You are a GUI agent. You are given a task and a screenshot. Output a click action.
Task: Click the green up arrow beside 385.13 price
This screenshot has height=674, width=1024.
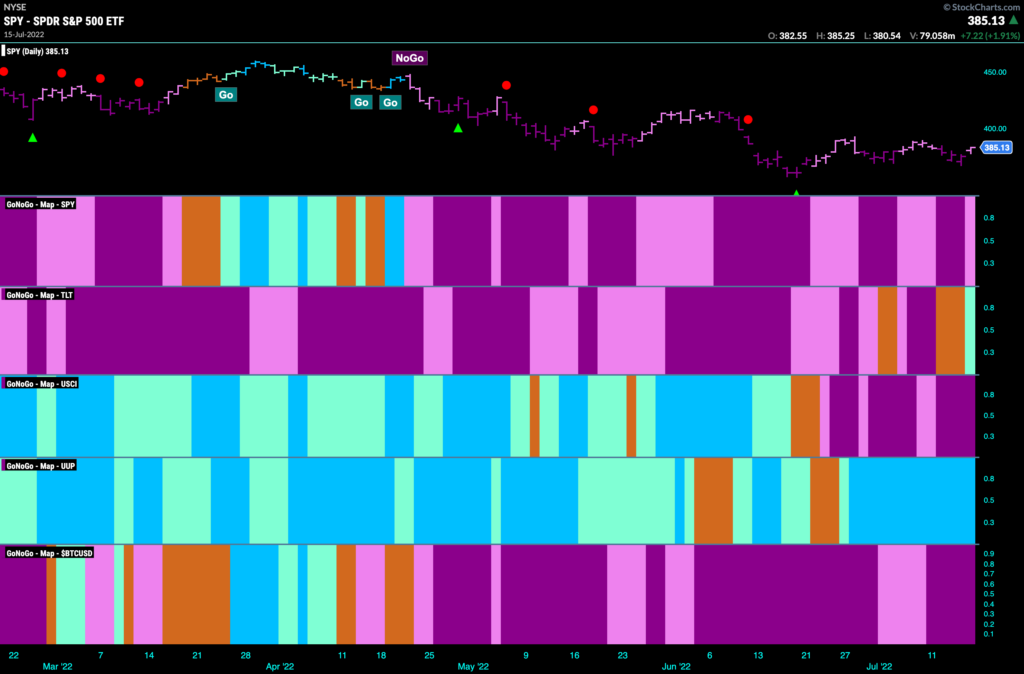click(1014, 20)
